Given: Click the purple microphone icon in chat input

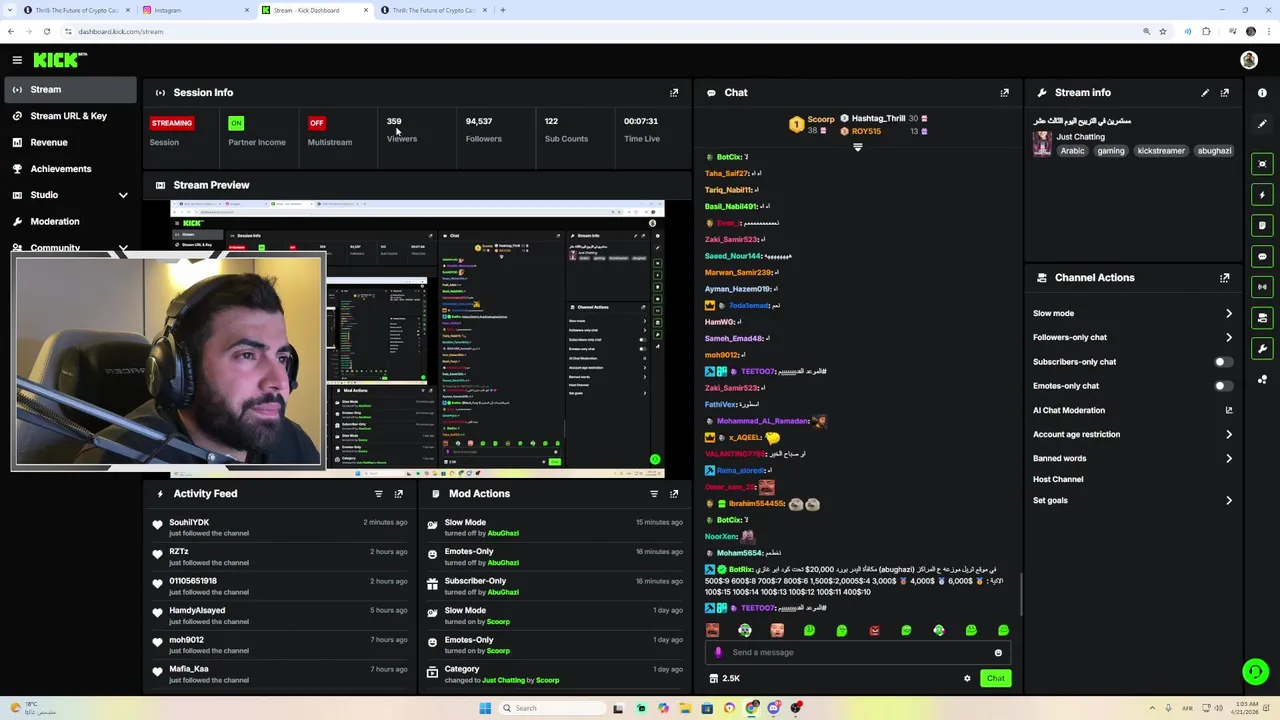Looking at the screenshot, I should tap(718, 653).
